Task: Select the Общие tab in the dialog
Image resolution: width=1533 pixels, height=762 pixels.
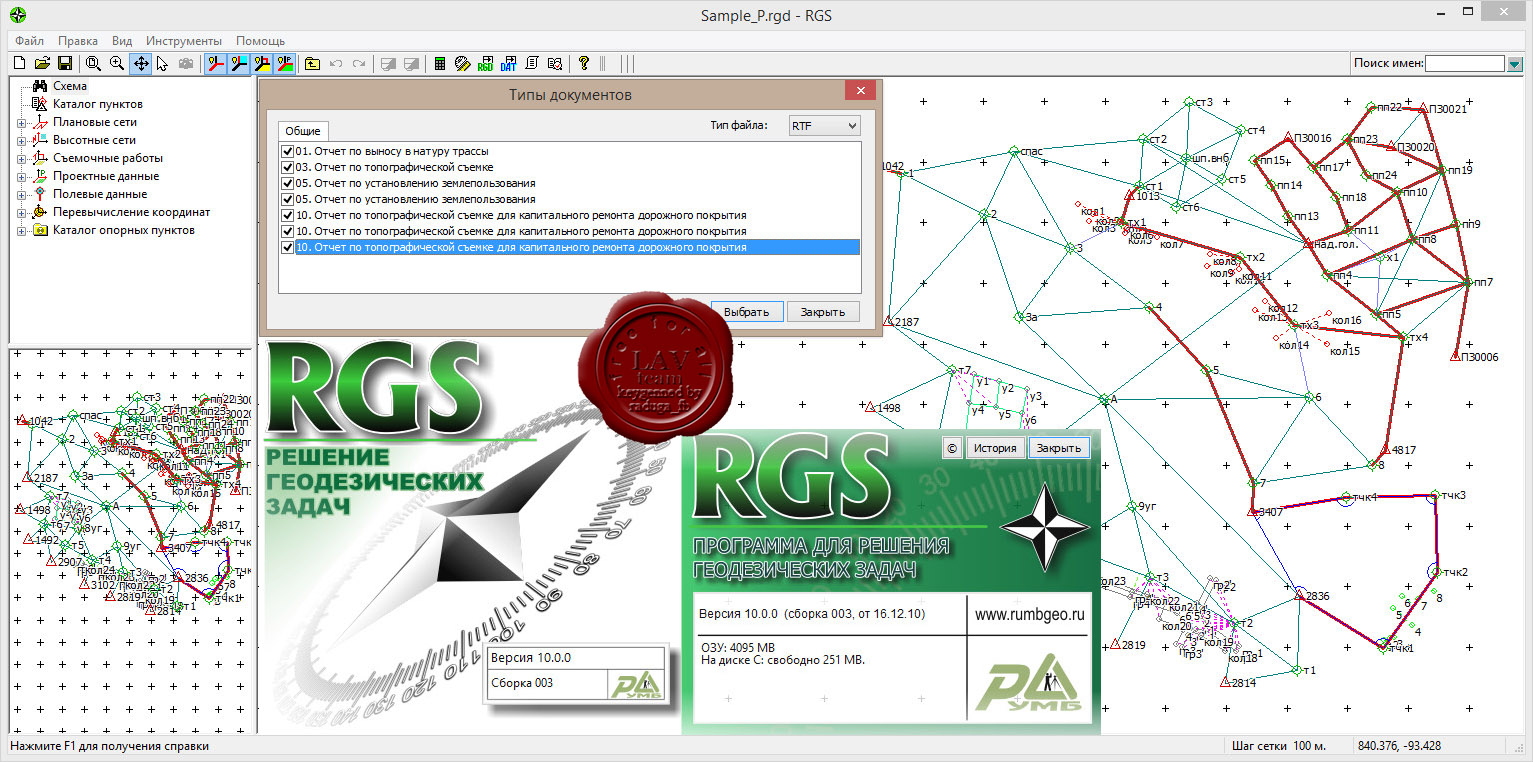Action: click(x=303, y=131)
